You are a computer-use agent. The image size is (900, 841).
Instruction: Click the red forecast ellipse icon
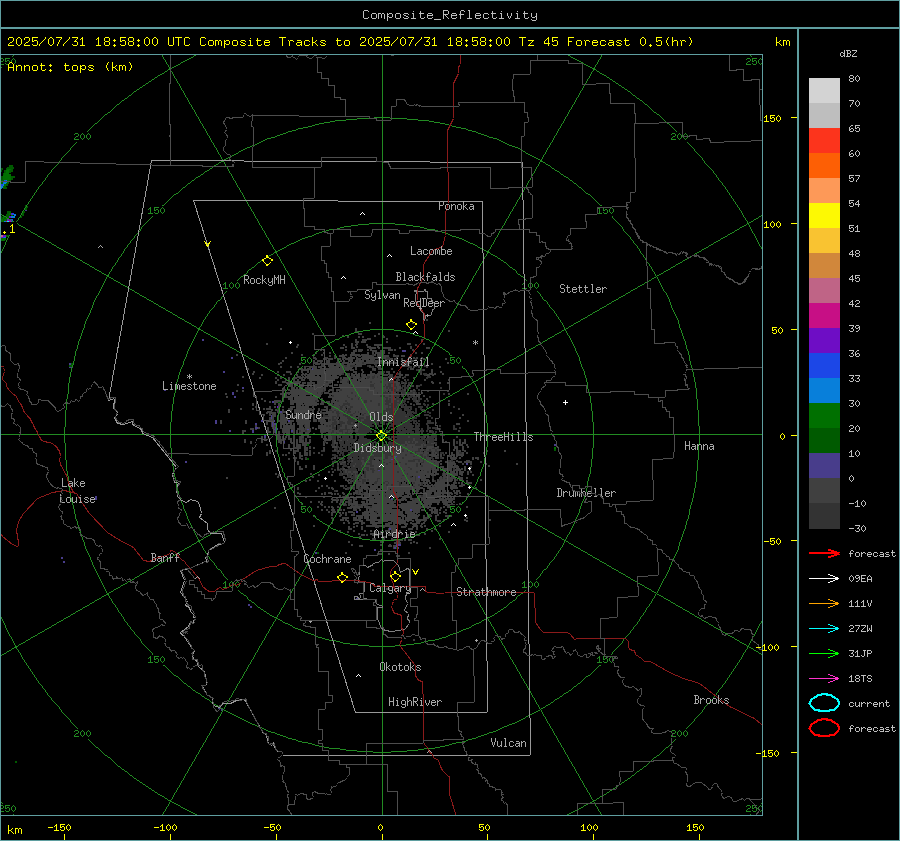824,728
